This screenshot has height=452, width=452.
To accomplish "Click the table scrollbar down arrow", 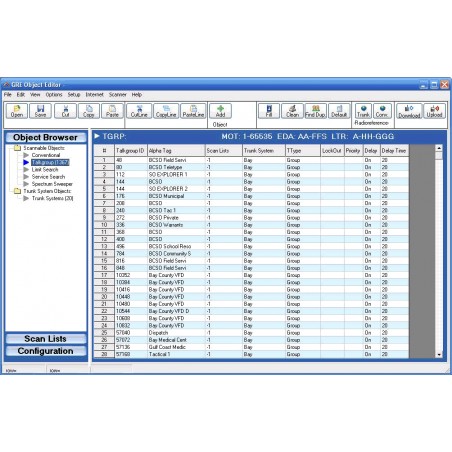I will pyautogui.click(x=439, y=355).
